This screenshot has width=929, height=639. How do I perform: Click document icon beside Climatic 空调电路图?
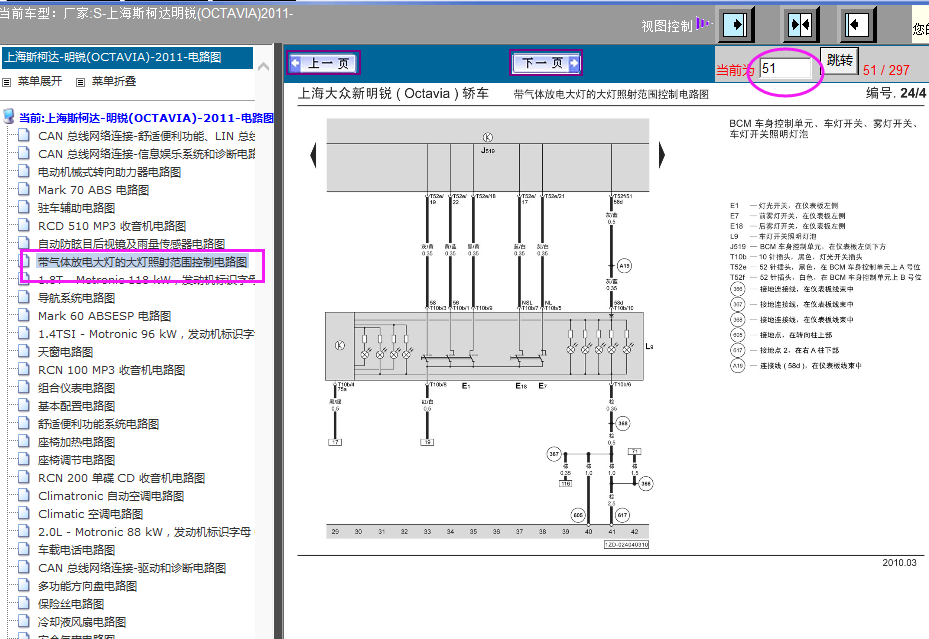(x=24, y=513)
